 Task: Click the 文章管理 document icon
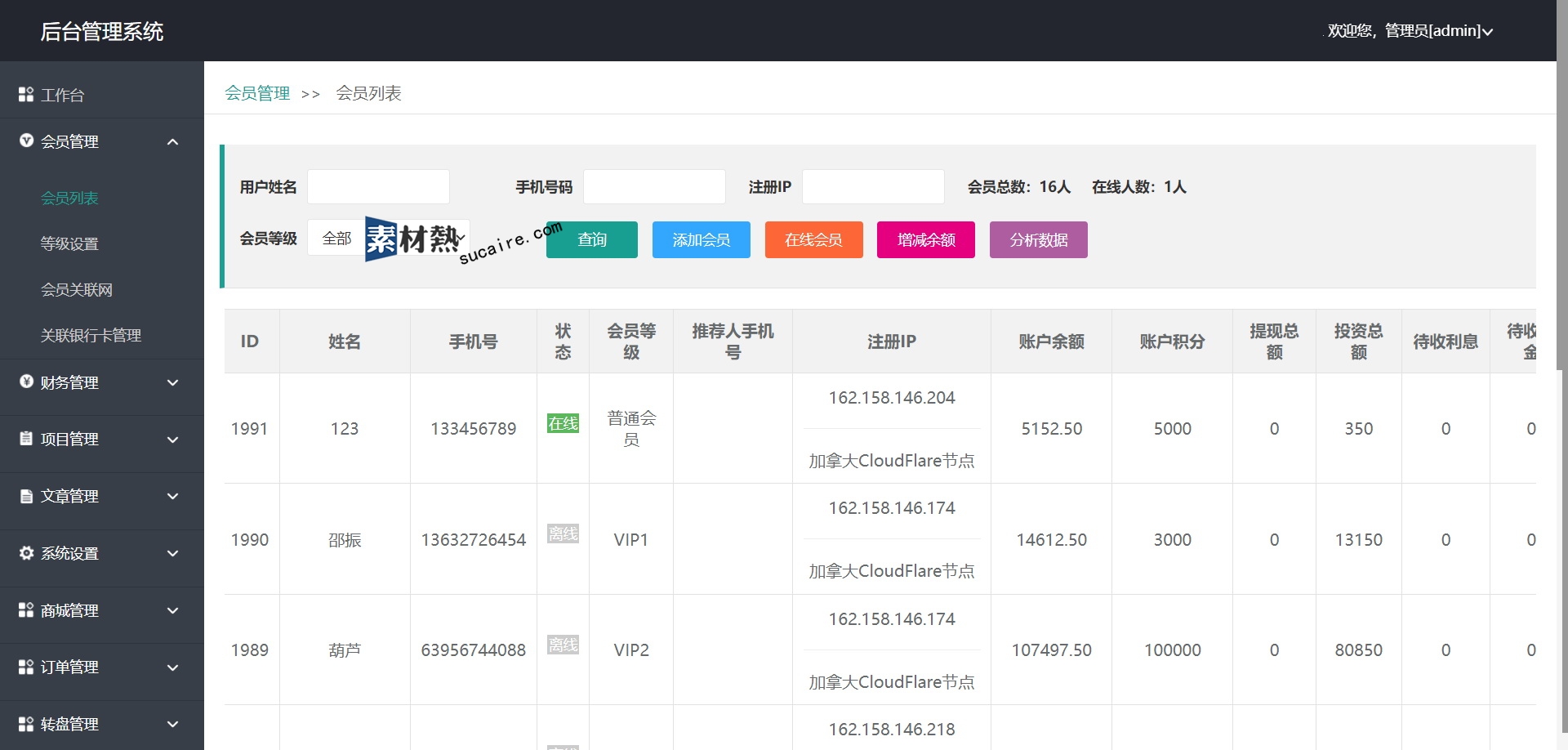tap(26, 496)
